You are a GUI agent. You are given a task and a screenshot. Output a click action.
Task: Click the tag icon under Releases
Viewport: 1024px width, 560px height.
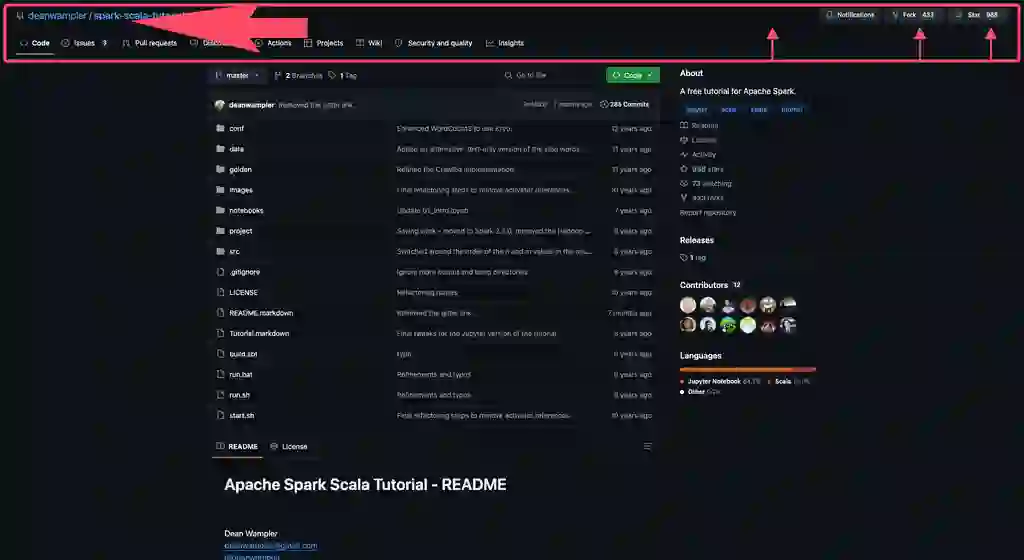pos(684,258)
